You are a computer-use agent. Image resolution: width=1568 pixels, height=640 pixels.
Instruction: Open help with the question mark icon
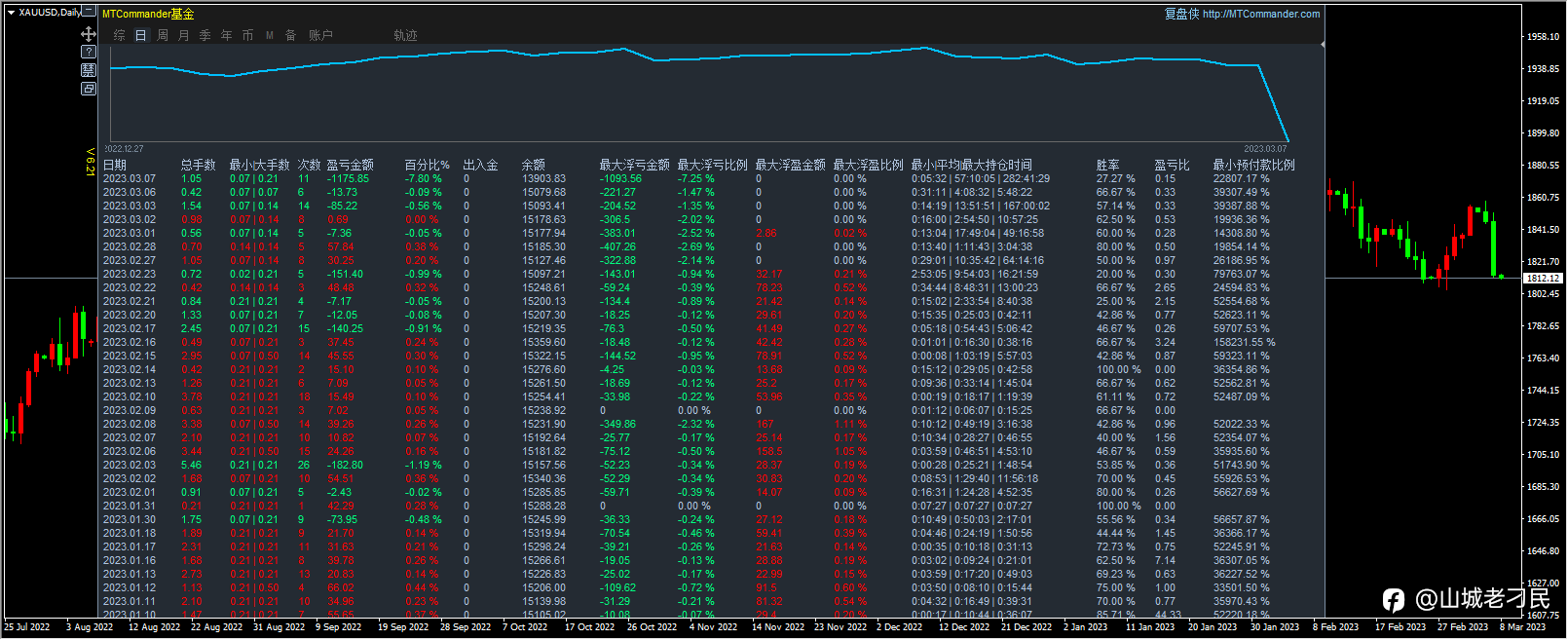[89, 52]
